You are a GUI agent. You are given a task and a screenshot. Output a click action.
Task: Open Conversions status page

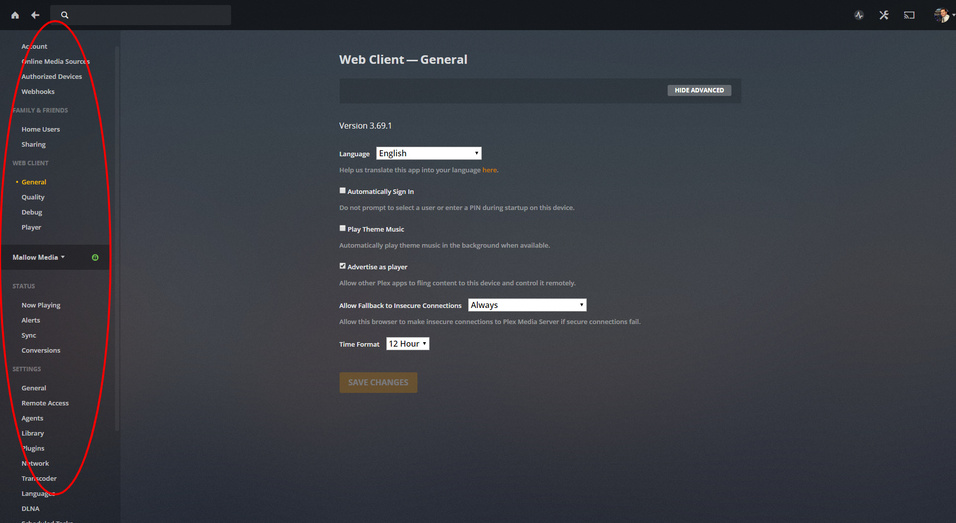41,350
